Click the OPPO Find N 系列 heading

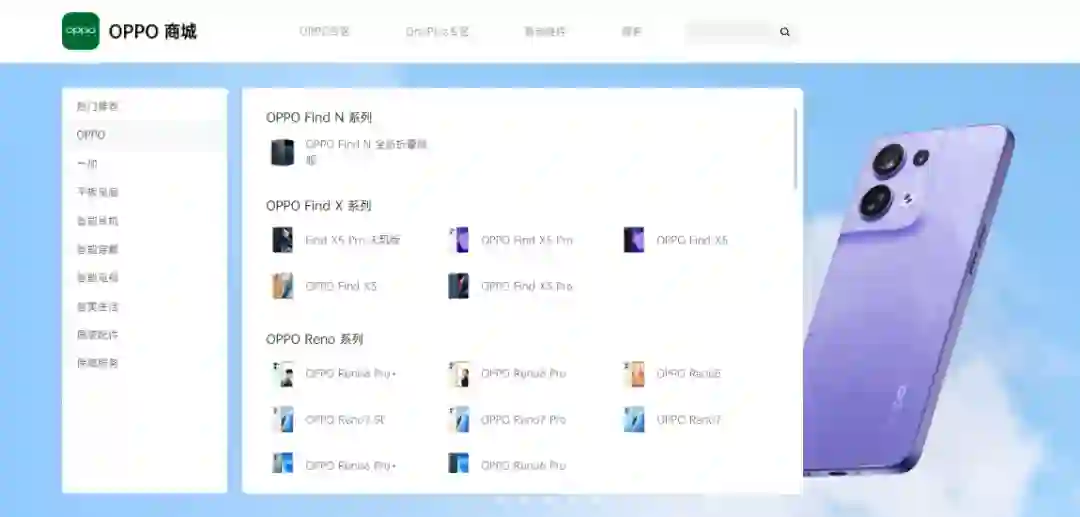[x=319, y=118]
